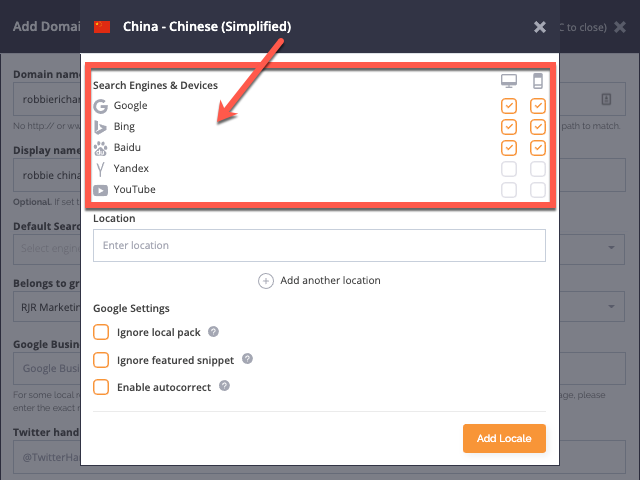Screen dimensions: 640x480
Task: Click Add another location link
Action: coord(319,281)
